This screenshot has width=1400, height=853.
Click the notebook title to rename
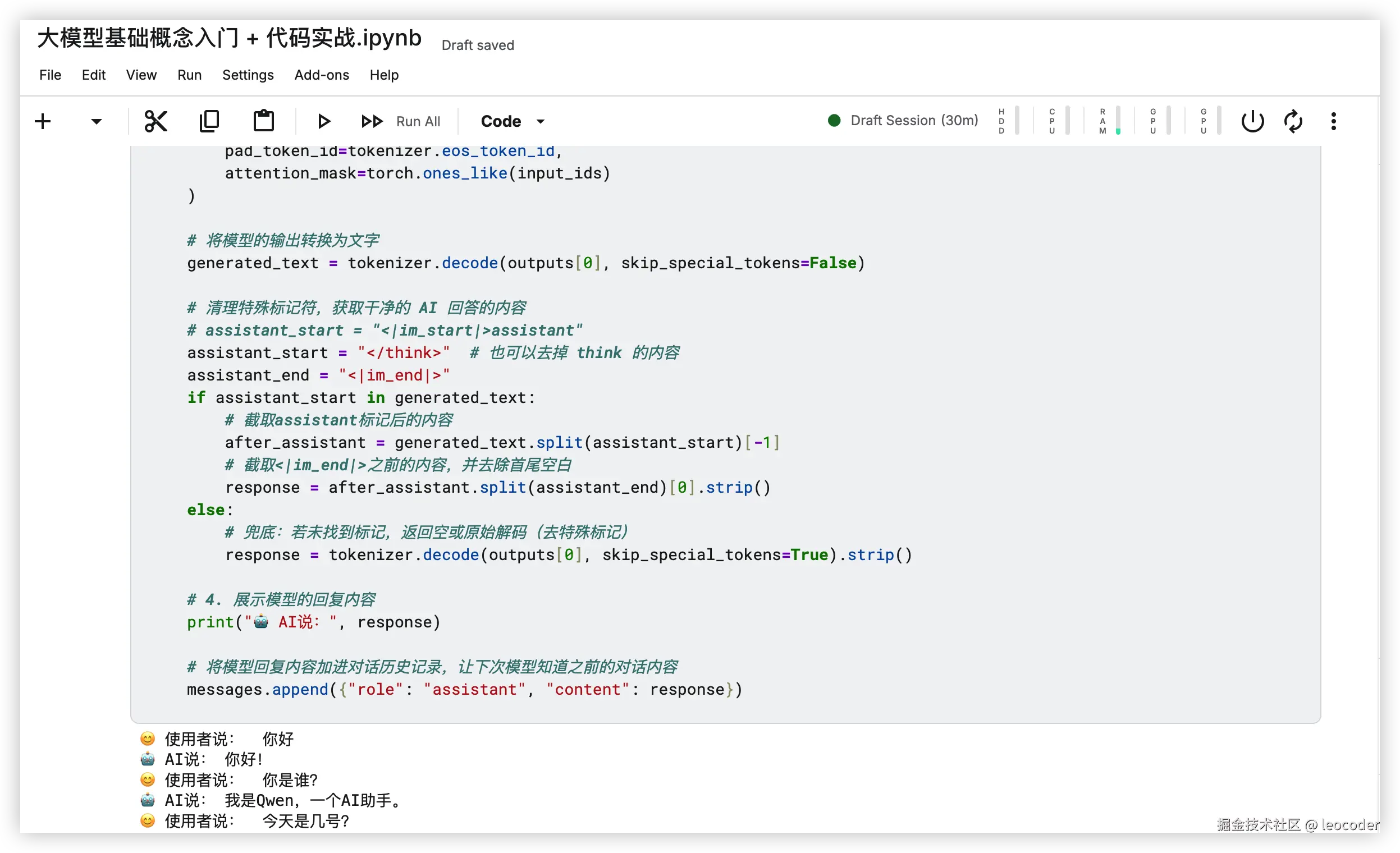click(x=230, y=38)
